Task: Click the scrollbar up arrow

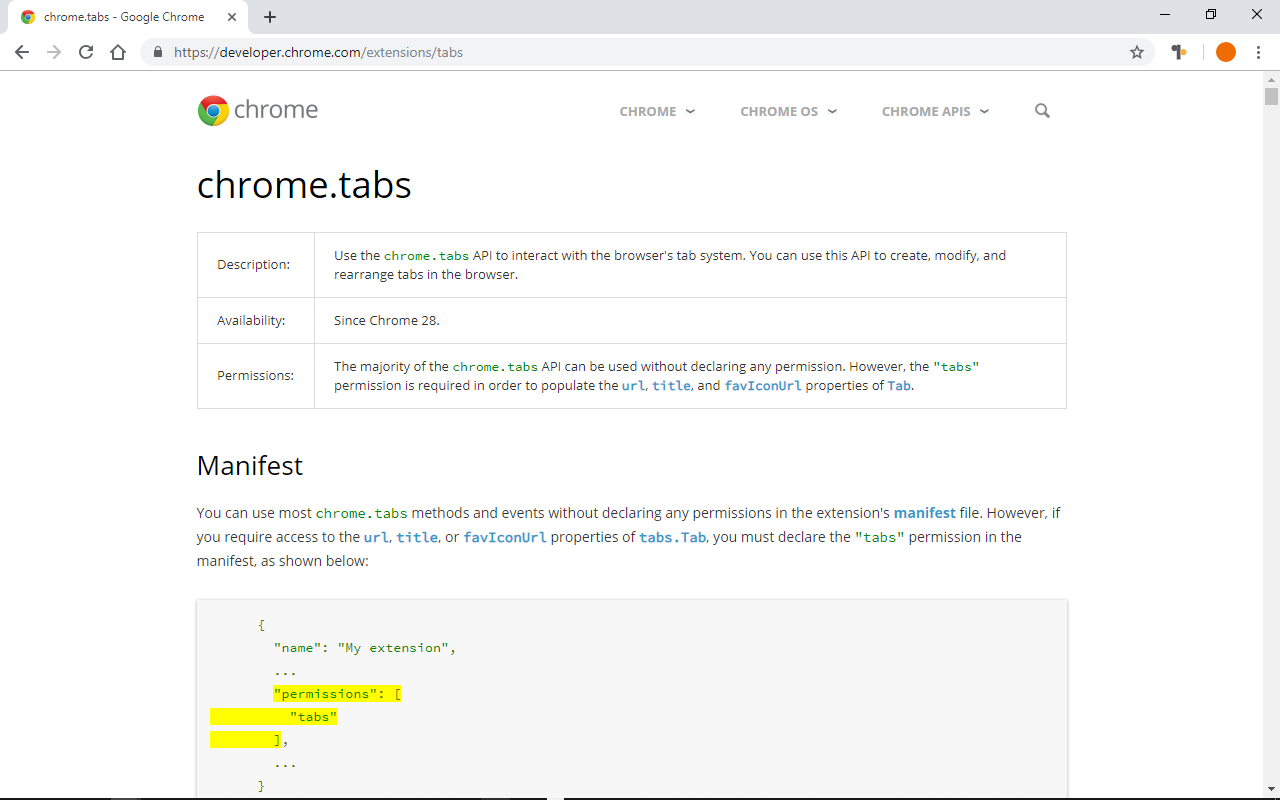Action: (x=1271, y=78)
